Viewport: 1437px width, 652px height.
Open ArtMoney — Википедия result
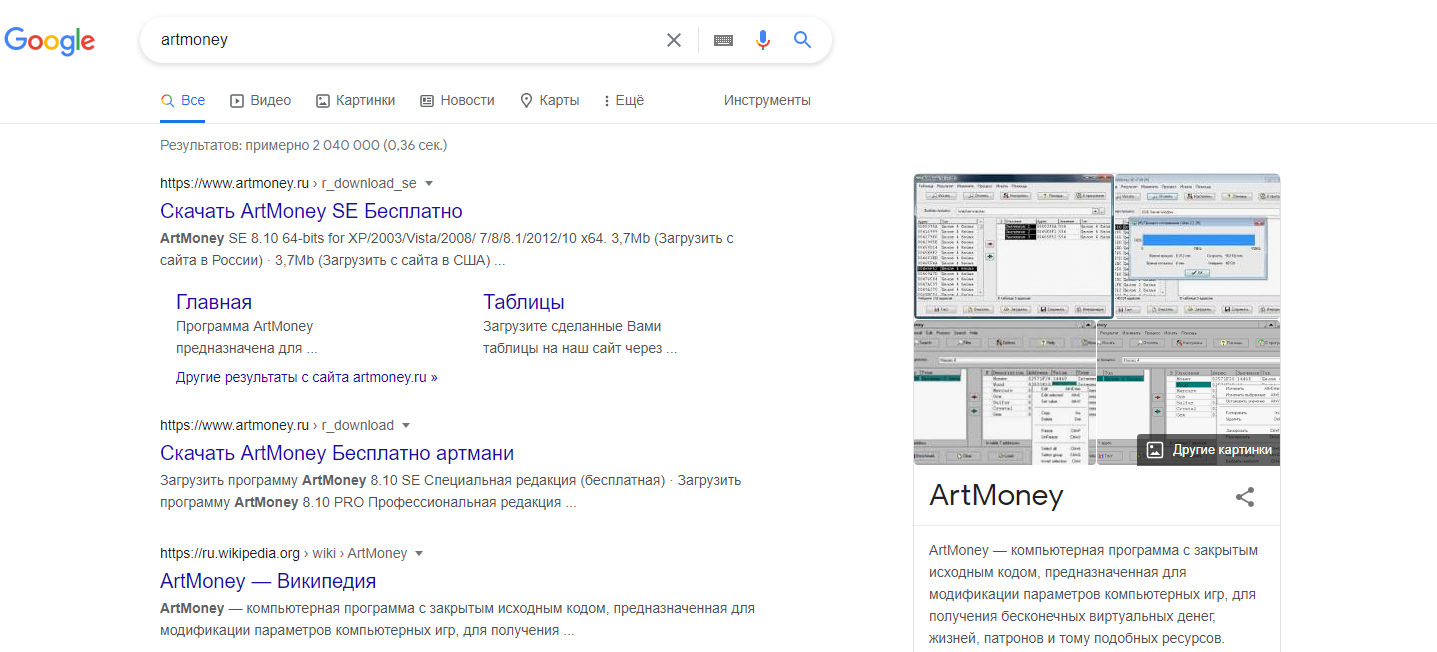(x=268, y=581)
